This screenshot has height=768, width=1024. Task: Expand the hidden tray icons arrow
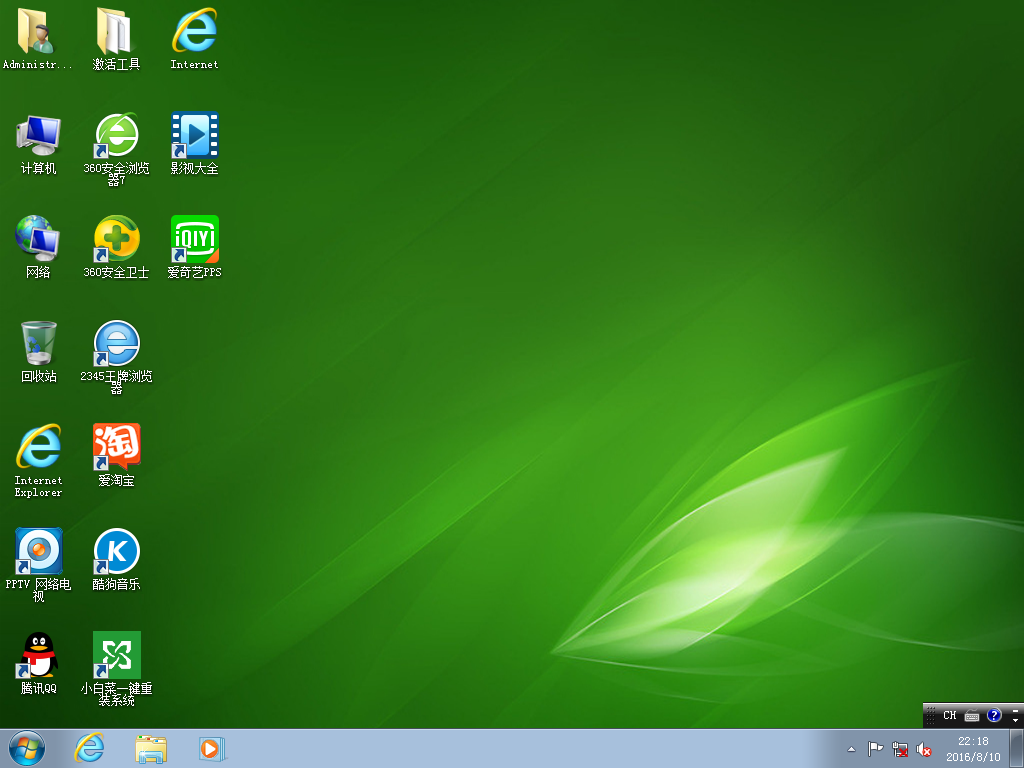click(851, 748)
